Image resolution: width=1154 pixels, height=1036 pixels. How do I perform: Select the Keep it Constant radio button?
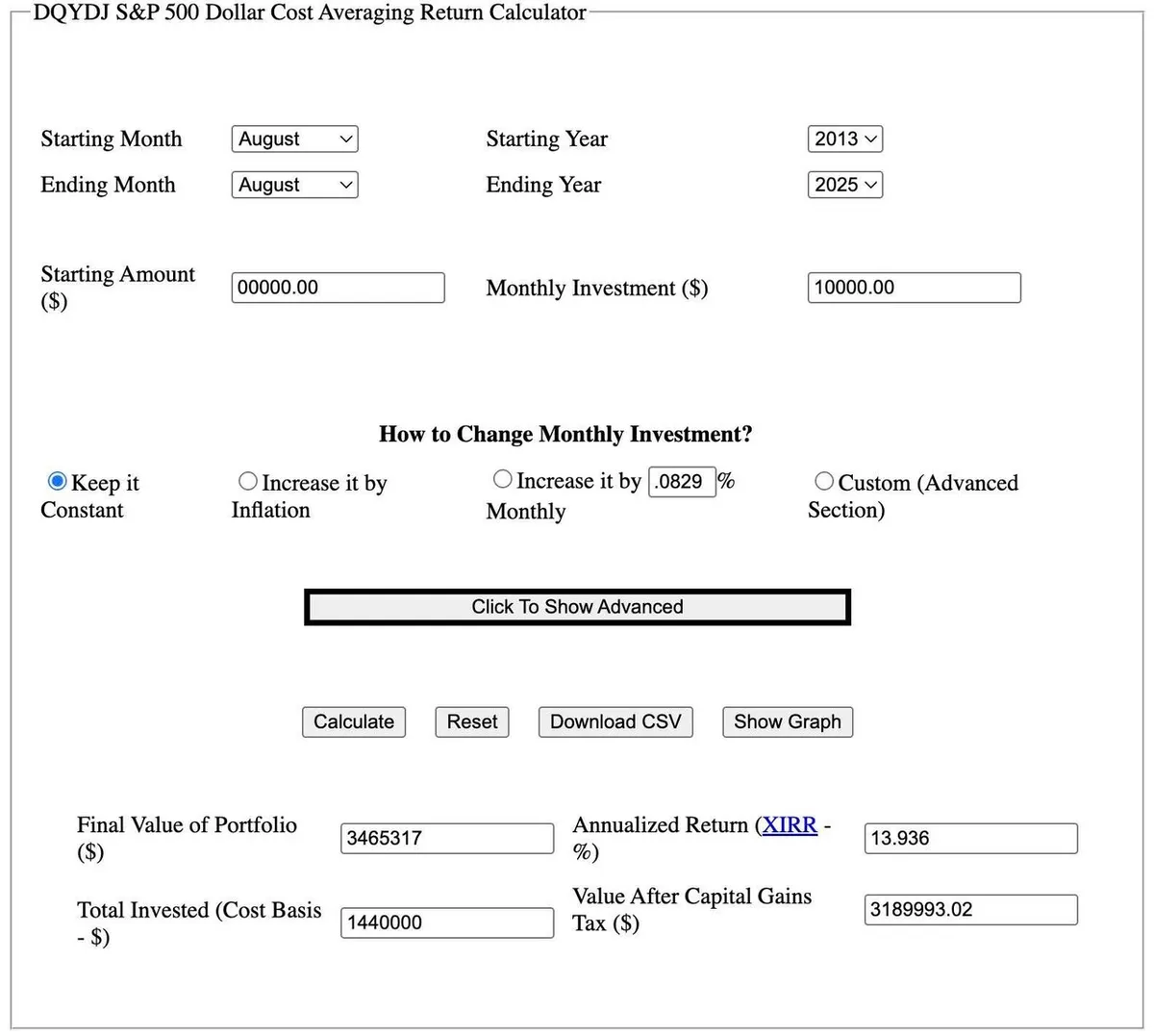[x=58, y=481]
